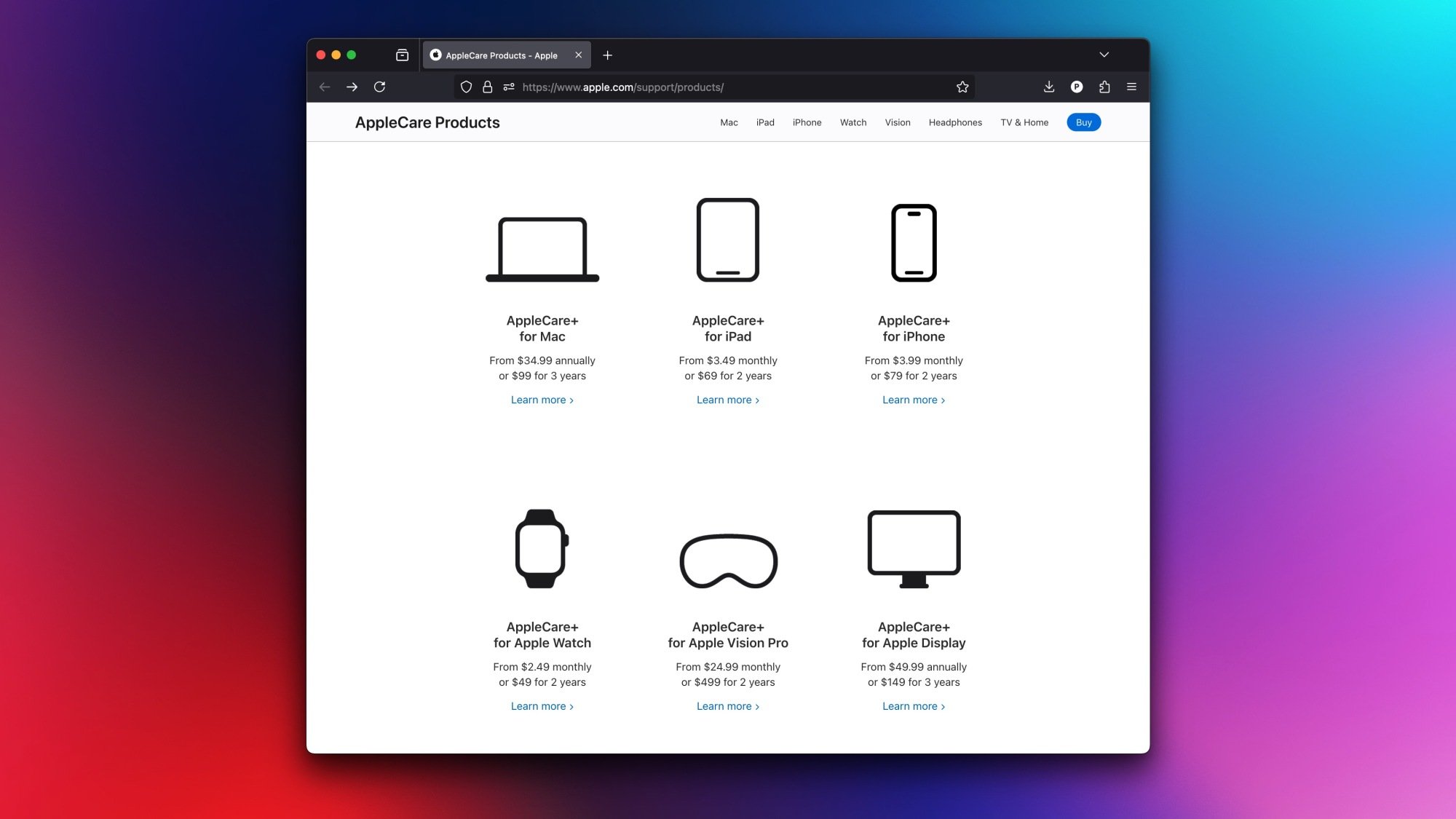Click the AppleCare+ for iPad heading
This screenshot has width=1456, height=819.
pos(728,328)
